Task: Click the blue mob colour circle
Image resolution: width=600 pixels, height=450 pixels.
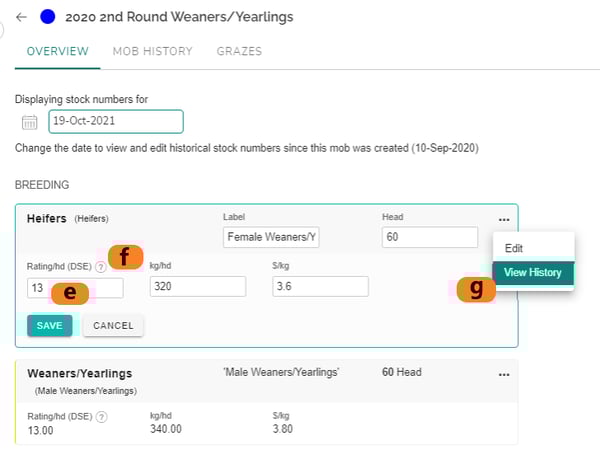Action: tap(46, 17)
